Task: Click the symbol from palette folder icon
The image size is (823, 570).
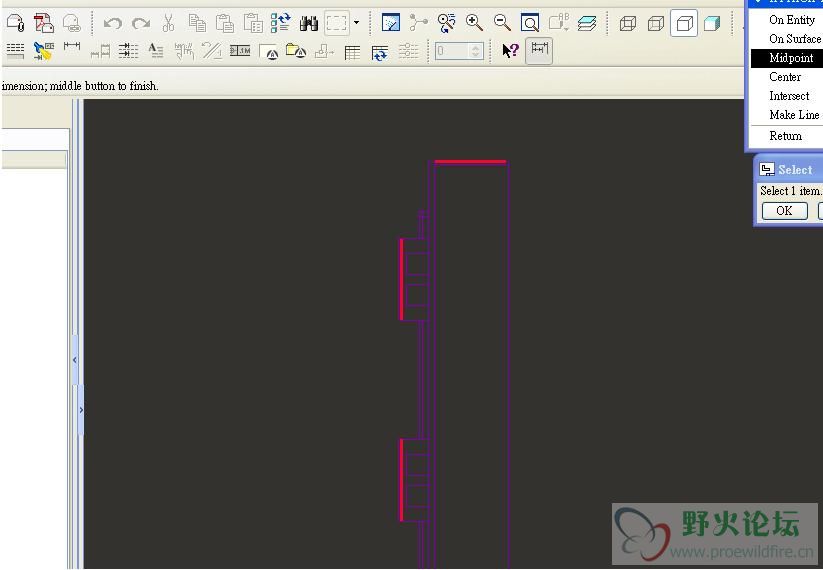Action: pyautogui.click(x=296, y=51)
